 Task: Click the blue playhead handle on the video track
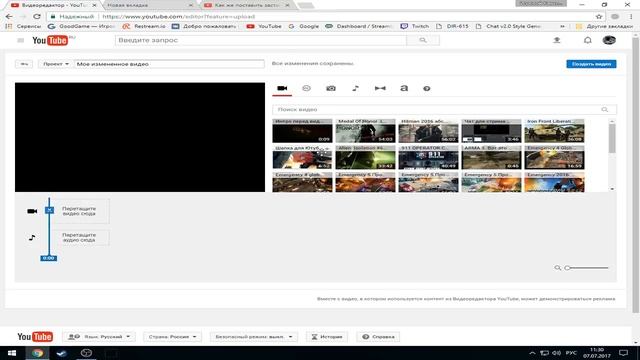tap(49, 210)
